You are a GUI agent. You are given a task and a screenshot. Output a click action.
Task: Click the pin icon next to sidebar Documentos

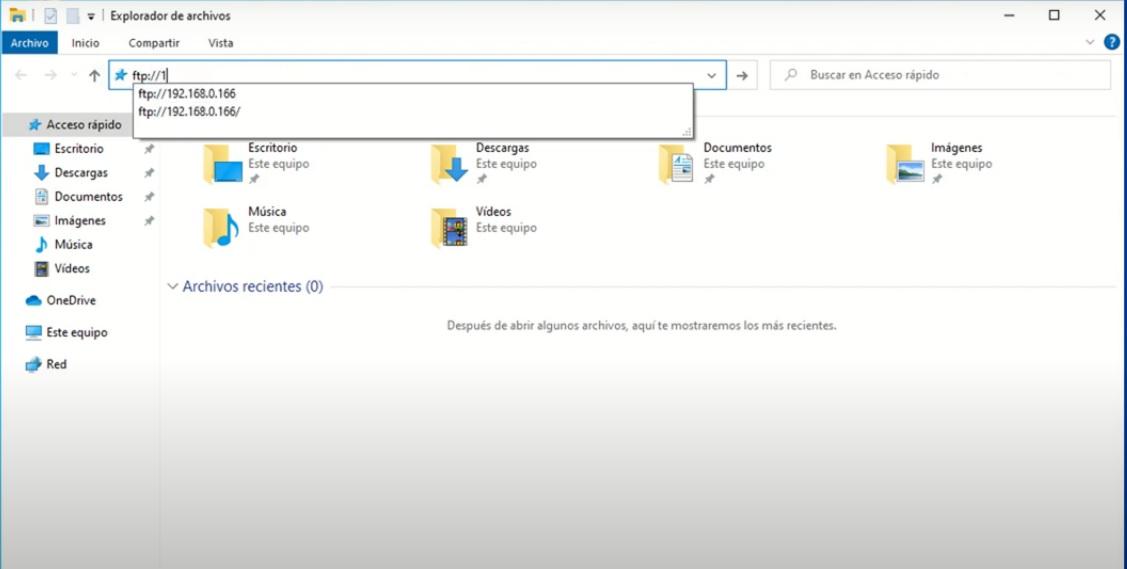[149, 197]
